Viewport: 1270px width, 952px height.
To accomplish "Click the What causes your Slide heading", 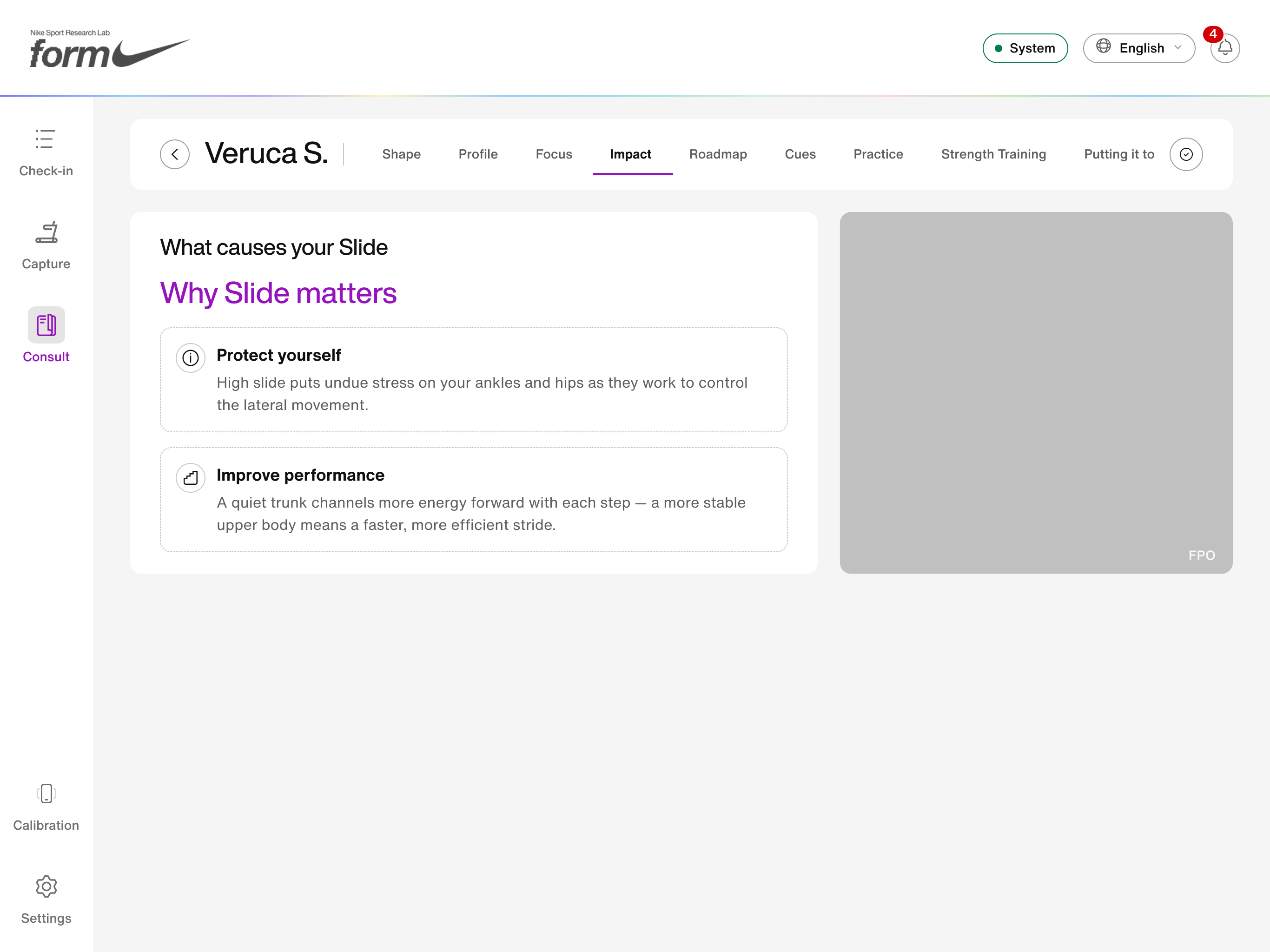I will click(x=274, y=247).
